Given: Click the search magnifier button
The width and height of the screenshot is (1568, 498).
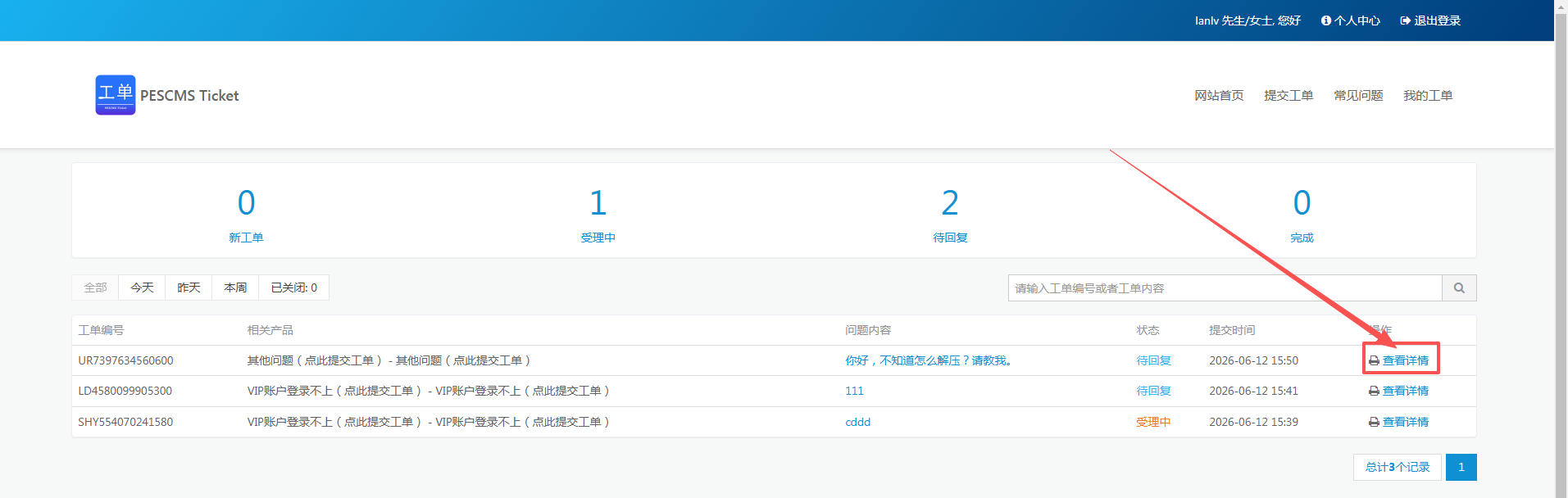Looking at the screenshot, I should (1459, 287).
